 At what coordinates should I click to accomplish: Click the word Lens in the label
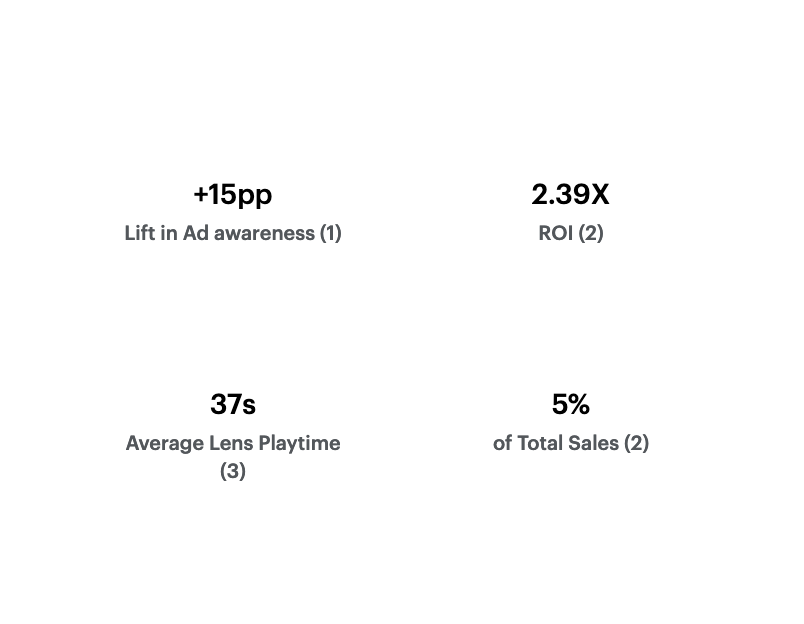[231, 443]
